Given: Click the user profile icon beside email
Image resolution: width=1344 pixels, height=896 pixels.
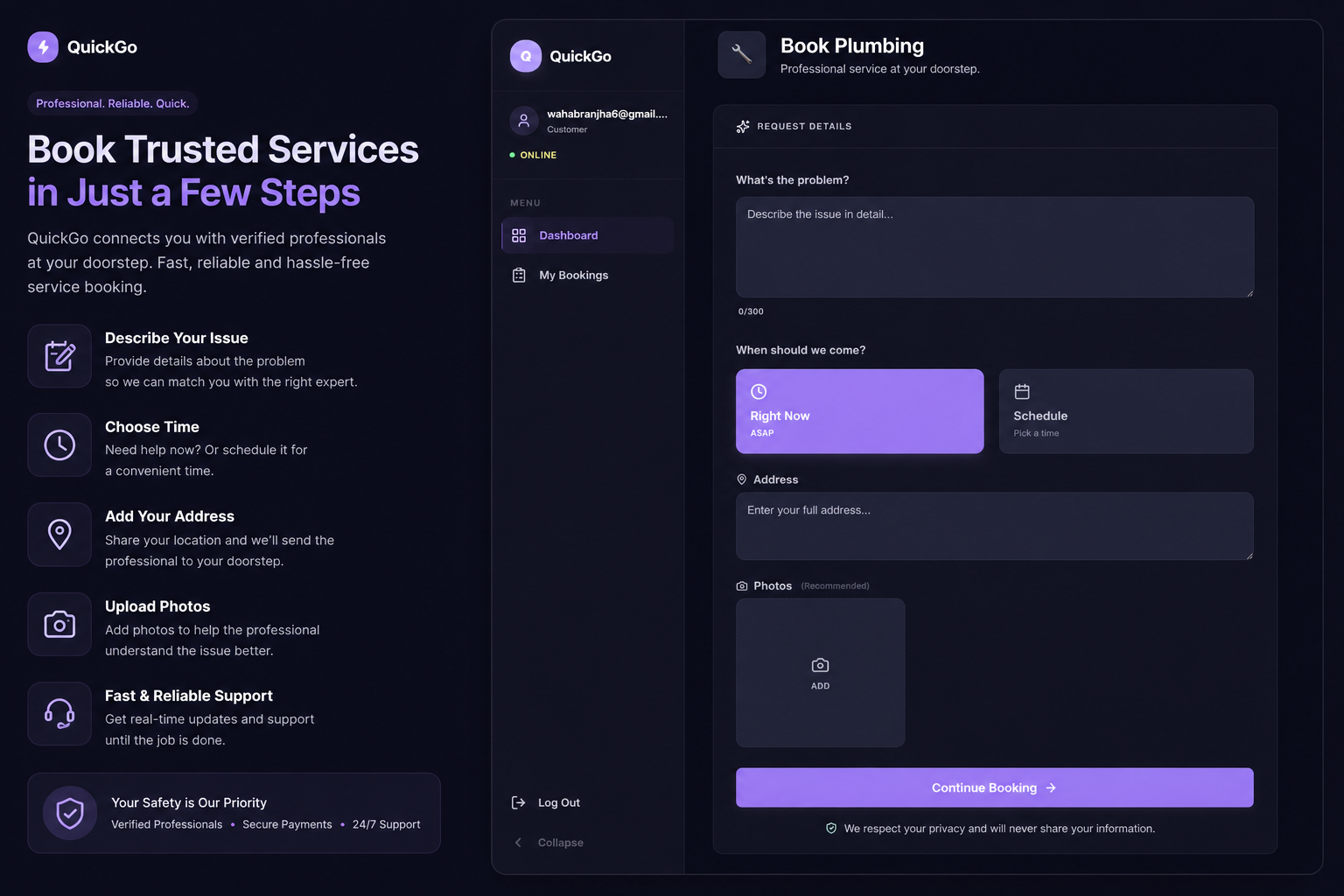Looking at the screenshot, I should tap(523, 121).
